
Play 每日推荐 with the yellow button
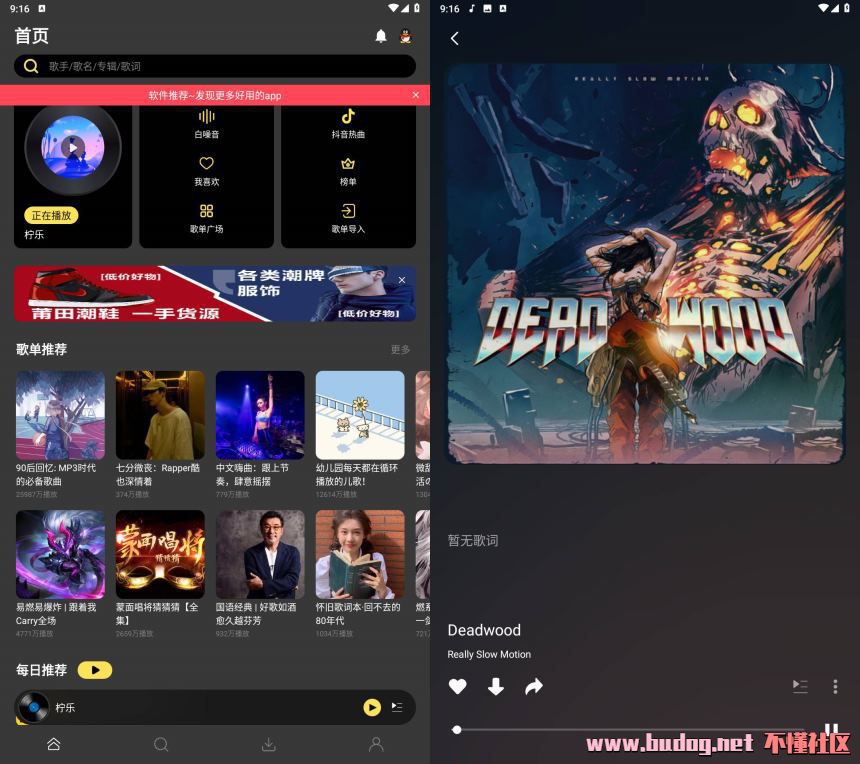95,670
